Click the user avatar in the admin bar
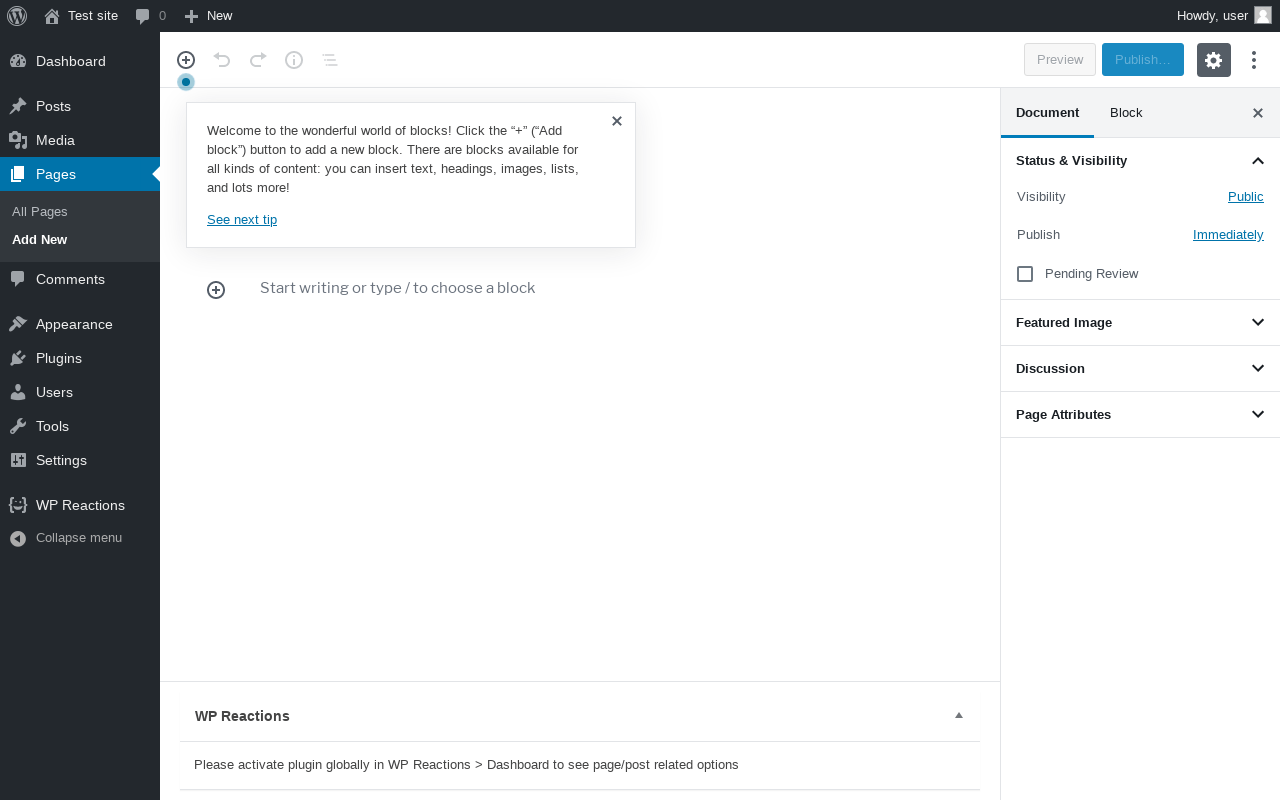The height and width of the screenshot is (800, 1280). pos(1263,15)
